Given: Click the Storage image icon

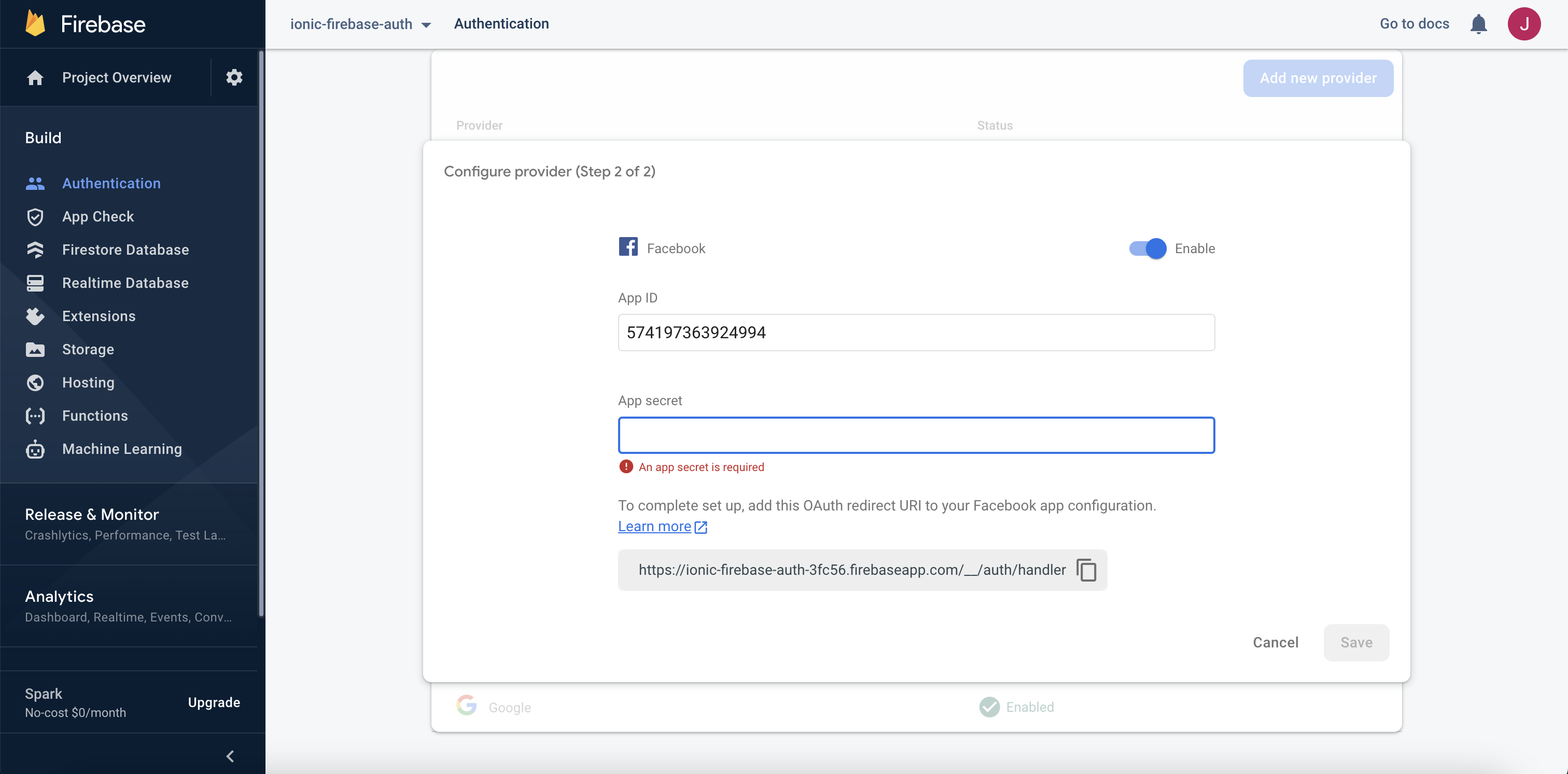Looking at the screenshot, I should pos(35,350).
